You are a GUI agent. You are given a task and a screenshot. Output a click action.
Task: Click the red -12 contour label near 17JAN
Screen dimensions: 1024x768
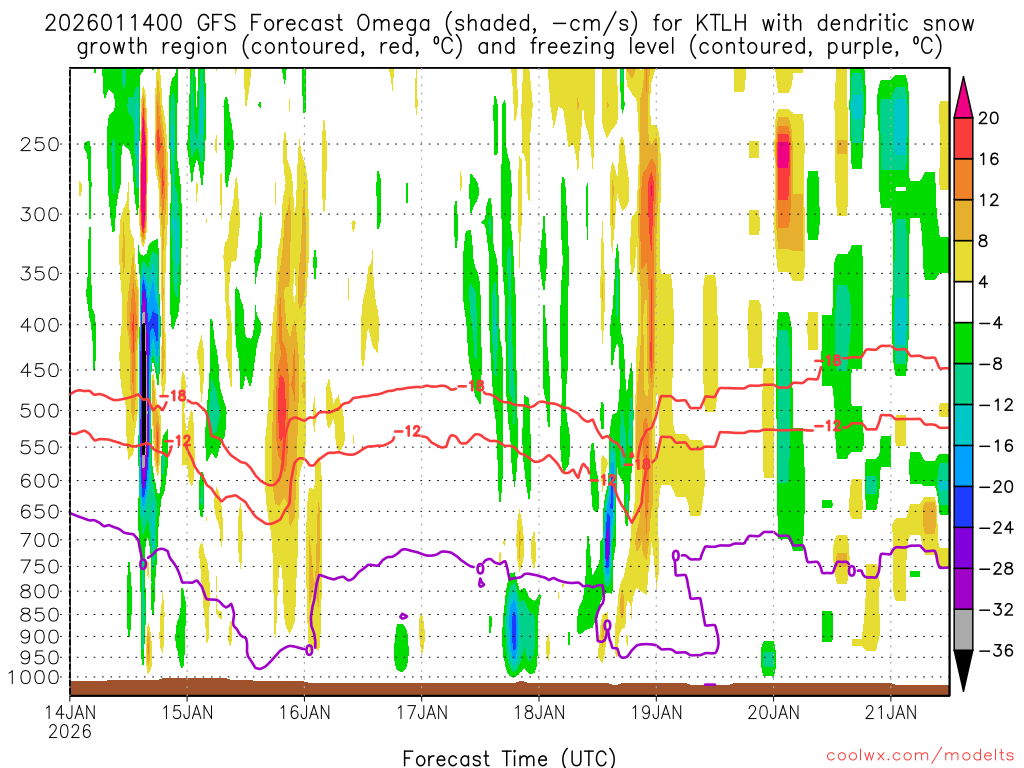[408, 432]
